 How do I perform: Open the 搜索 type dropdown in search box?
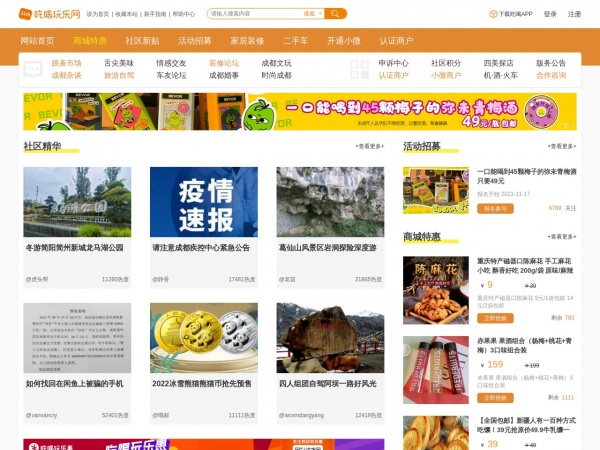pyautogui.click(x=313, y=14)
